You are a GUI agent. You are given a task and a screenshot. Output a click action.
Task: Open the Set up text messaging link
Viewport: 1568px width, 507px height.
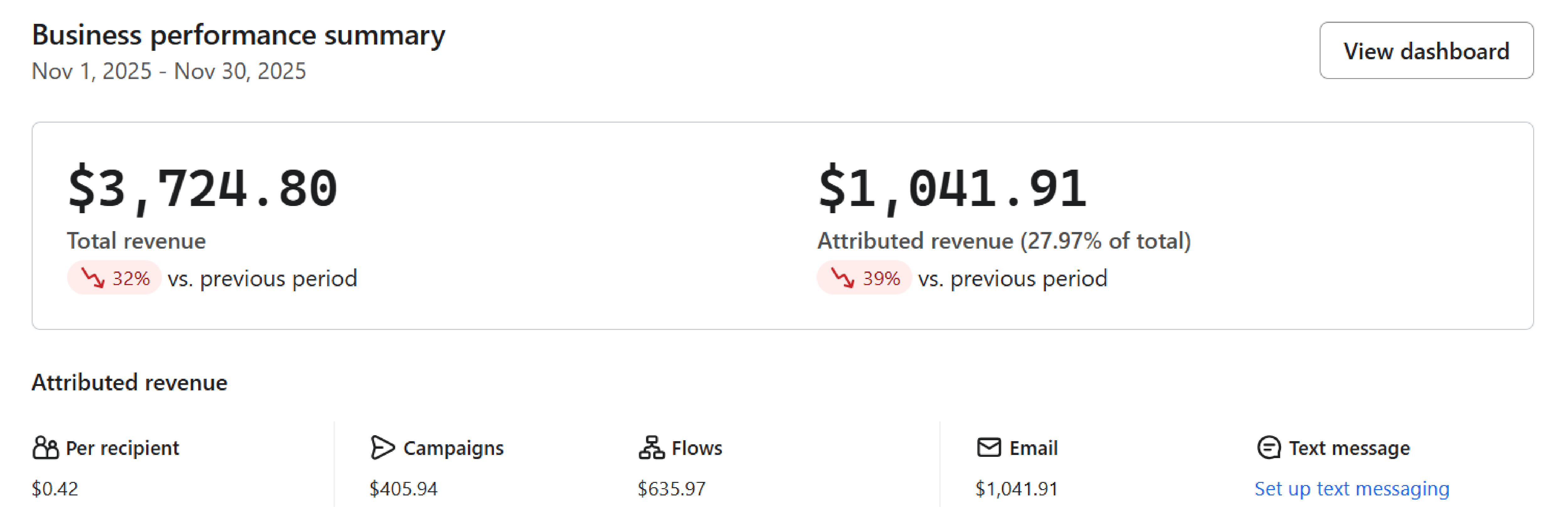[x=1351, y=488]
